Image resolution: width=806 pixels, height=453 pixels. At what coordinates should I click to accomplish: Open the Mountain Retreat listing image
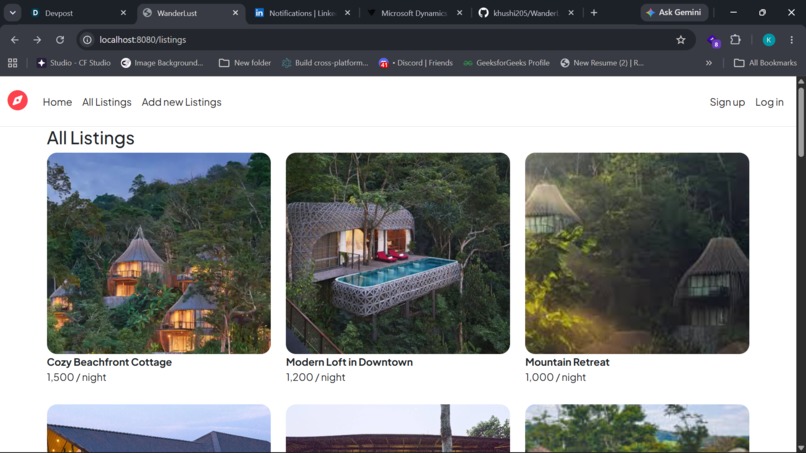tap(637, 253)
